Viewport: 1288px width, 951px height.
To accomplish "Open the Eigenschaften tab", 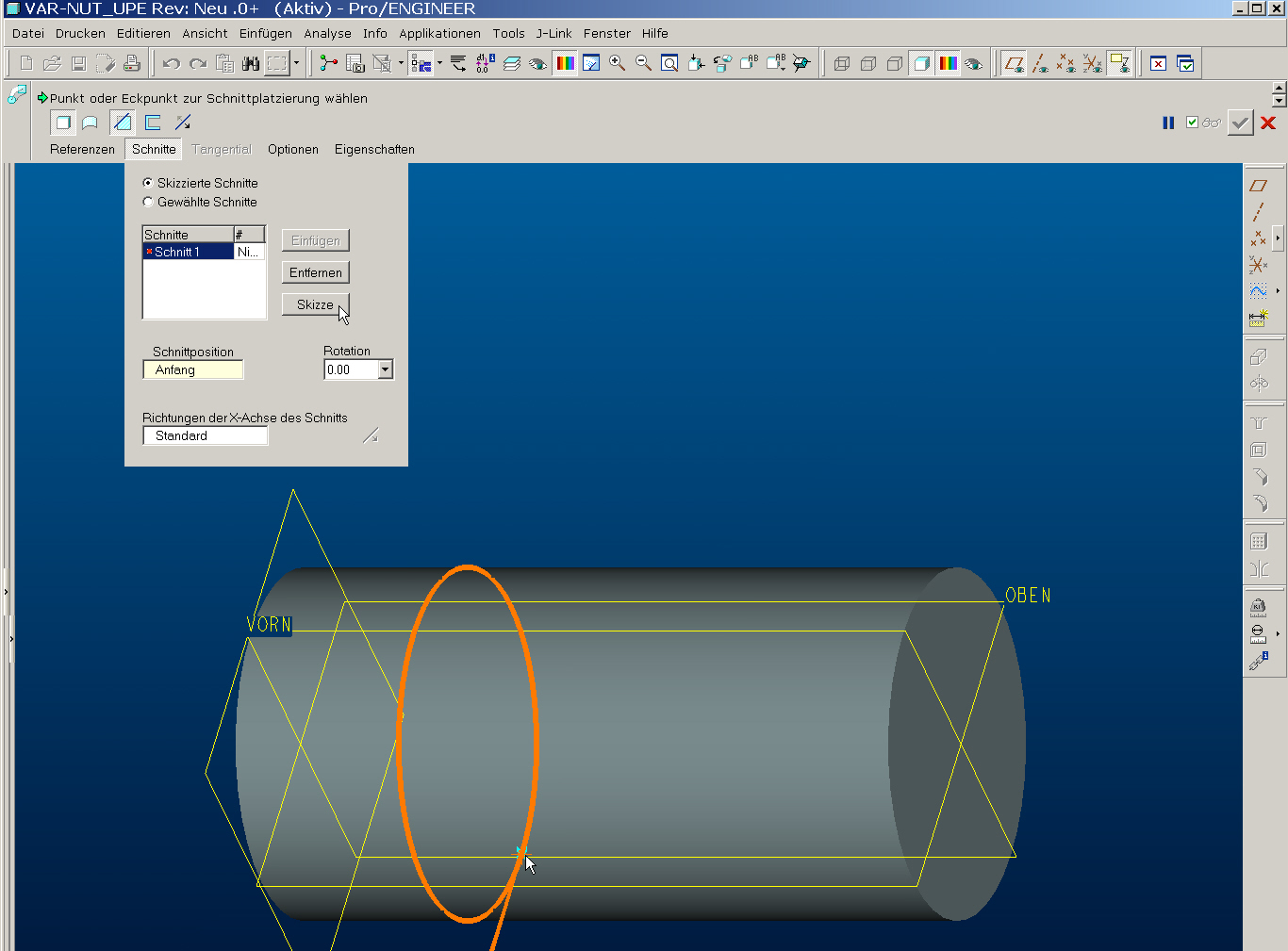I will [x=374, y=149].
